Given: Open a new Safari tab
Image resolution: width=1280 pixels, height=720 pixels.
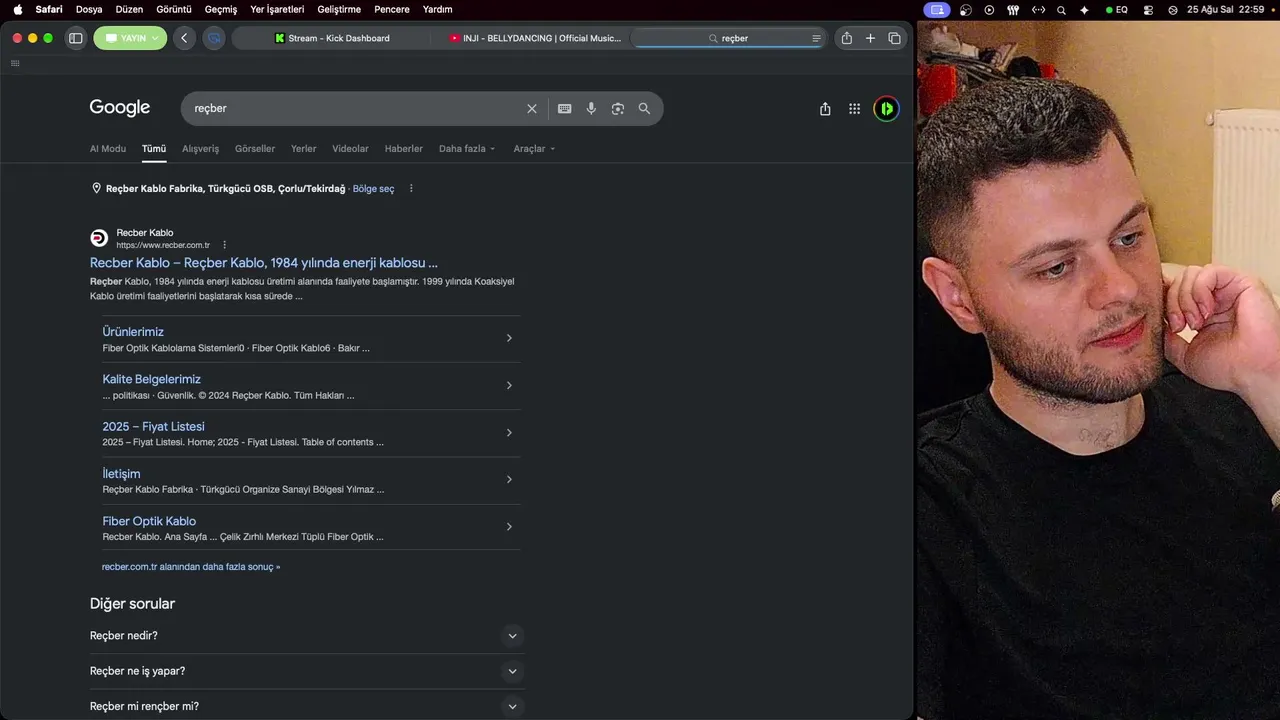Looking at the screenshot, I should coord(870,38).
